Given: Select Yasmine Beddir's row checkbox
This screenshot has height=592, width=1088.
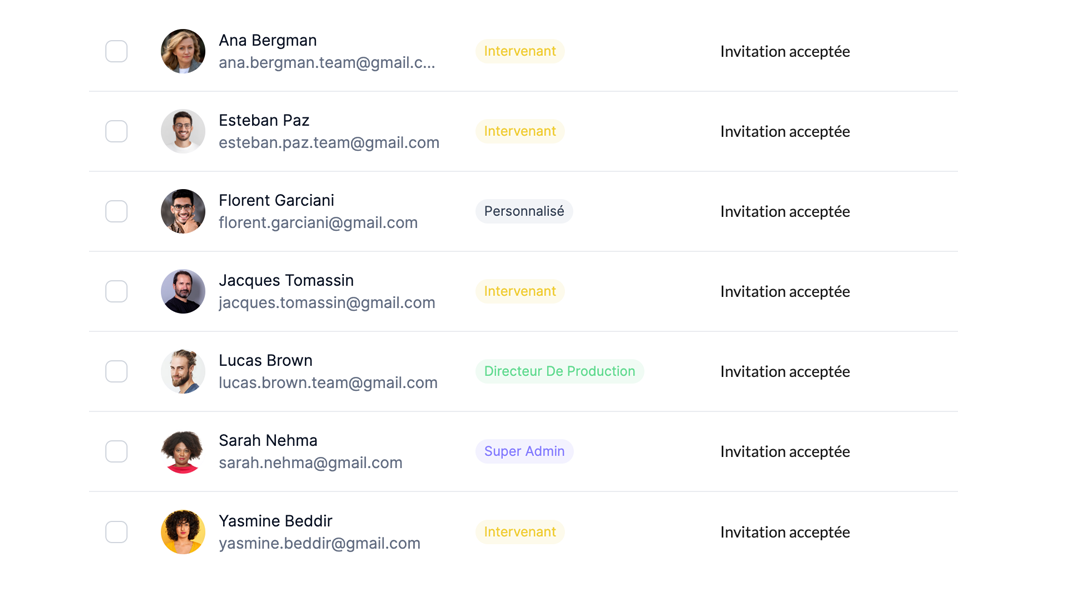Looking at the screenshot, I should (117, 532).
